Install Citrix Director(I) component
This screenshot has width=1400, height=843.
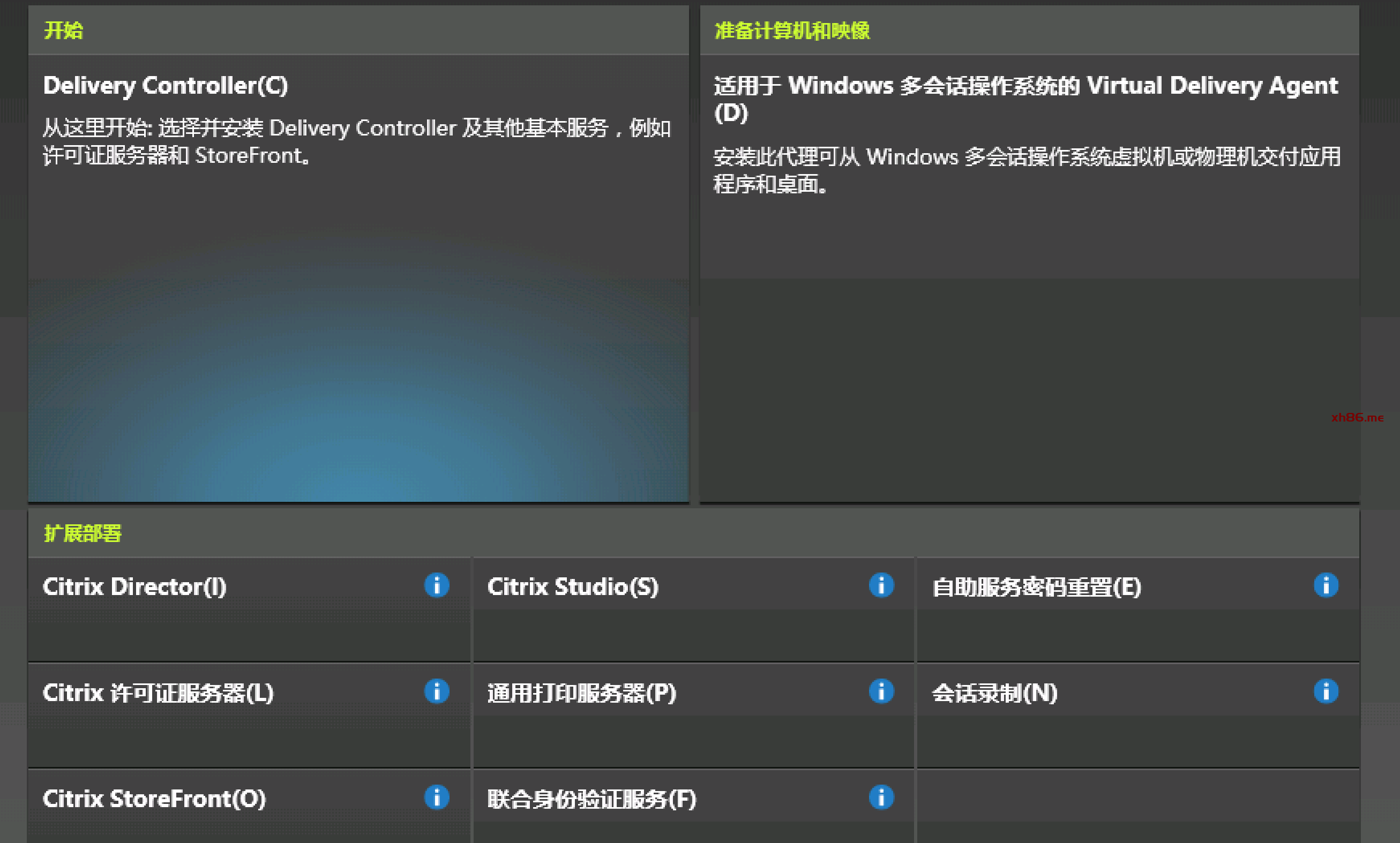(x=134, y=588)
